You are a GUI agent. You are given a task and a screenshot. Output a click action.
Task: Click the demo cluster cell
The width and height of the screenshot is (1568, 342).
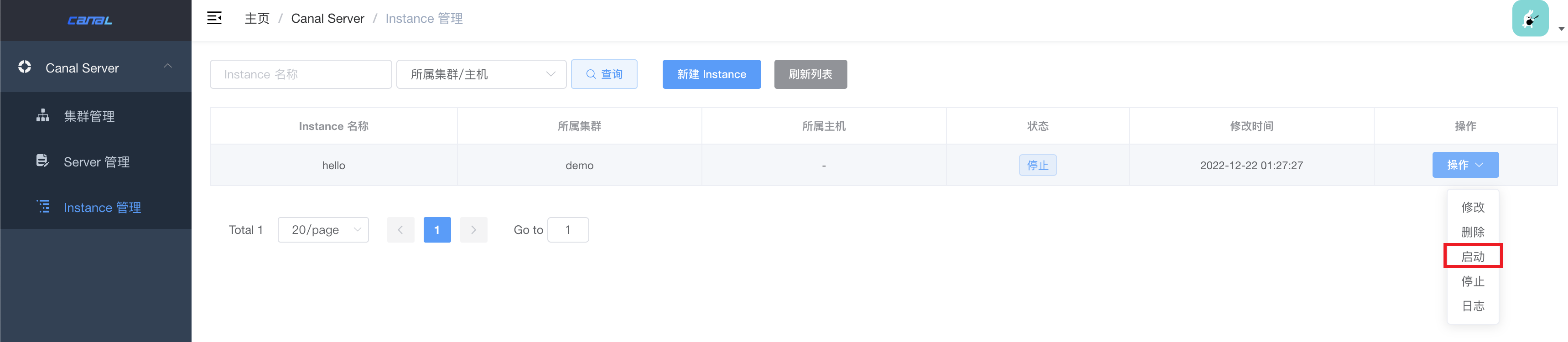click(x=580, y=165)
